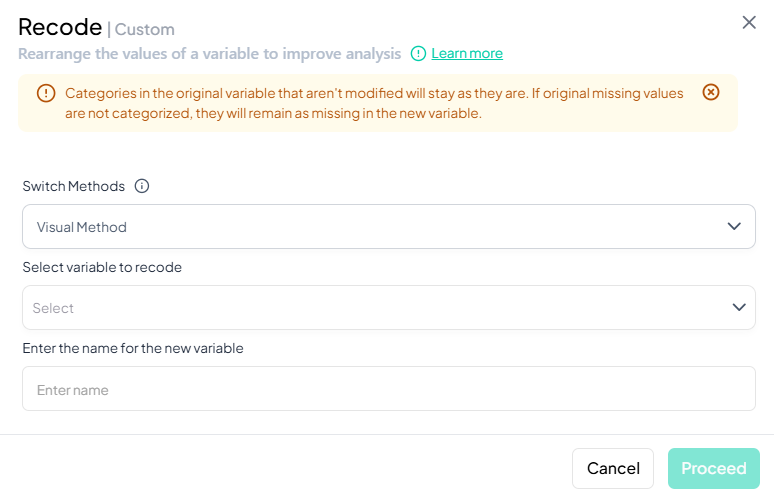
Task: Click the Recode dialog title
Action: pos(60,27)
